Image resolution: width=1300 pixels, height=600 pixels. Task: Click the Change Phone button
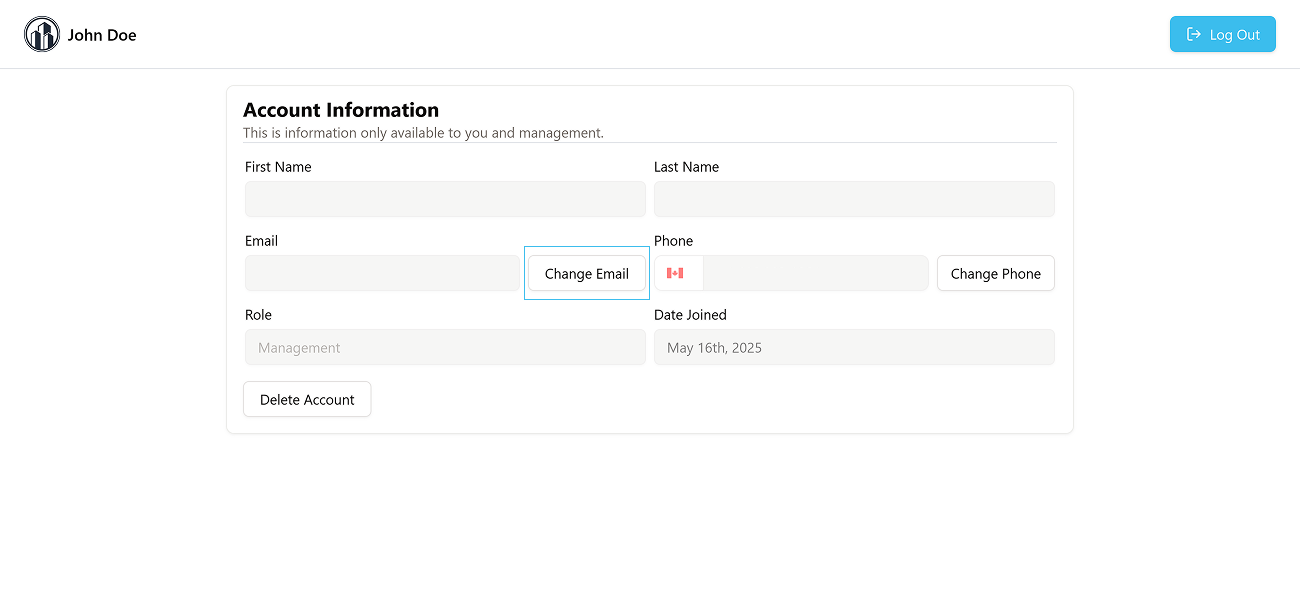[x=995, y=273]
